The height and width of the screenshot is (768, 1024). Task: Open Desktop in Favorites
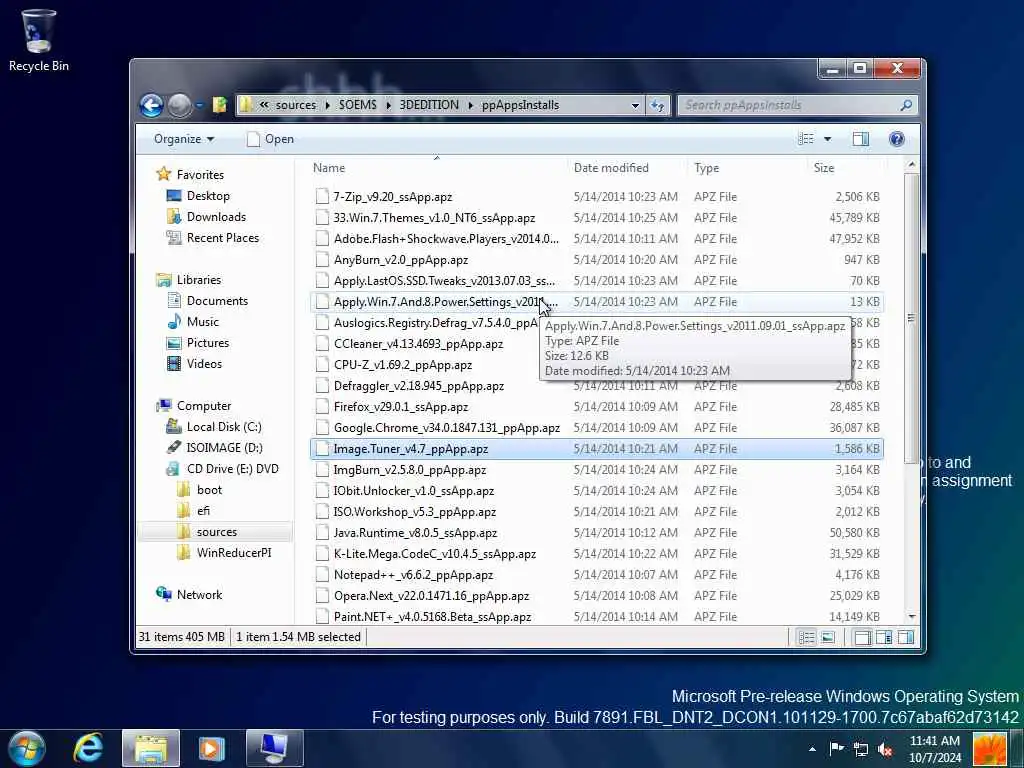click(208, 196)
